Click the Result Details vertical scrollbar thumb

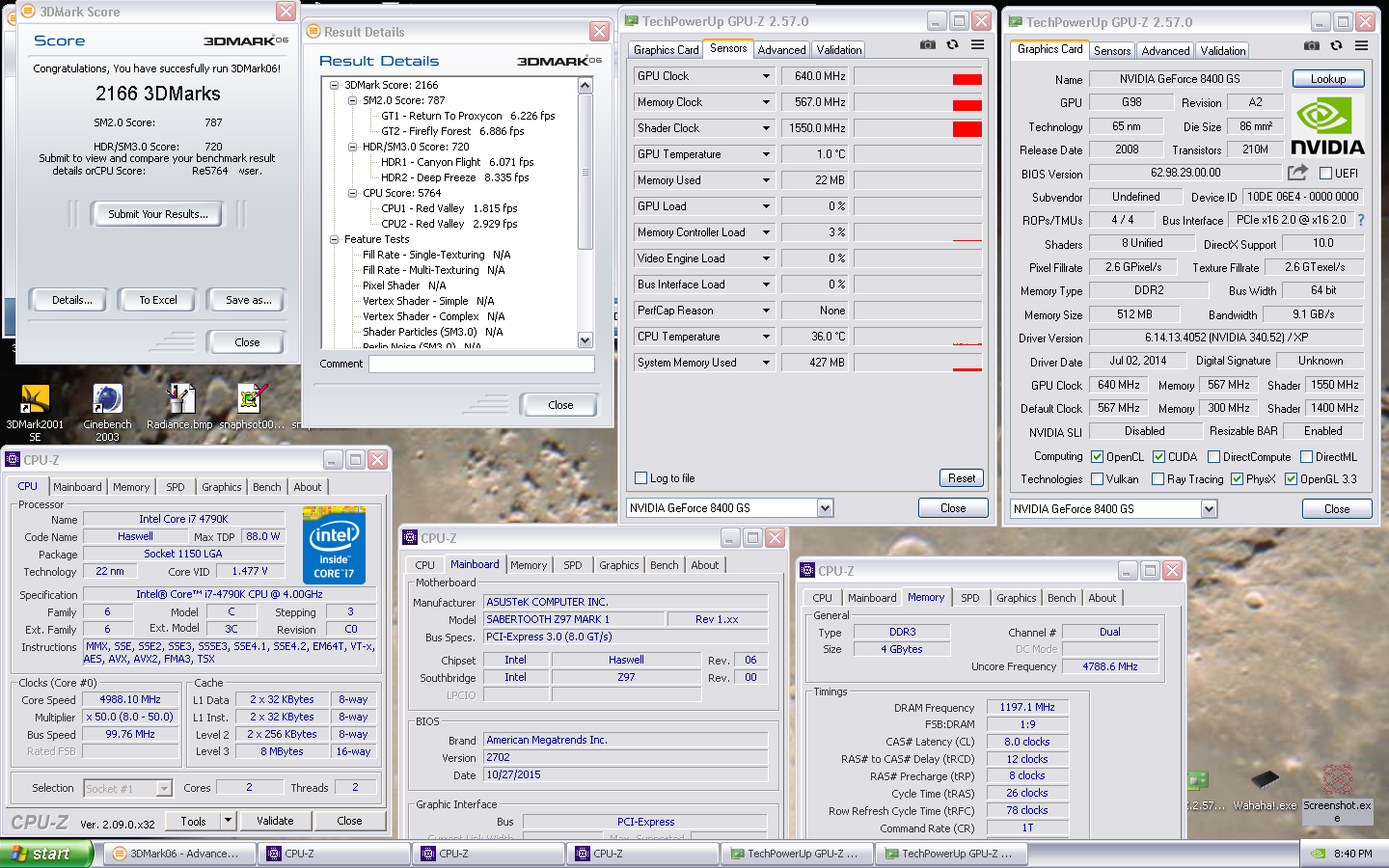[585, 172]
